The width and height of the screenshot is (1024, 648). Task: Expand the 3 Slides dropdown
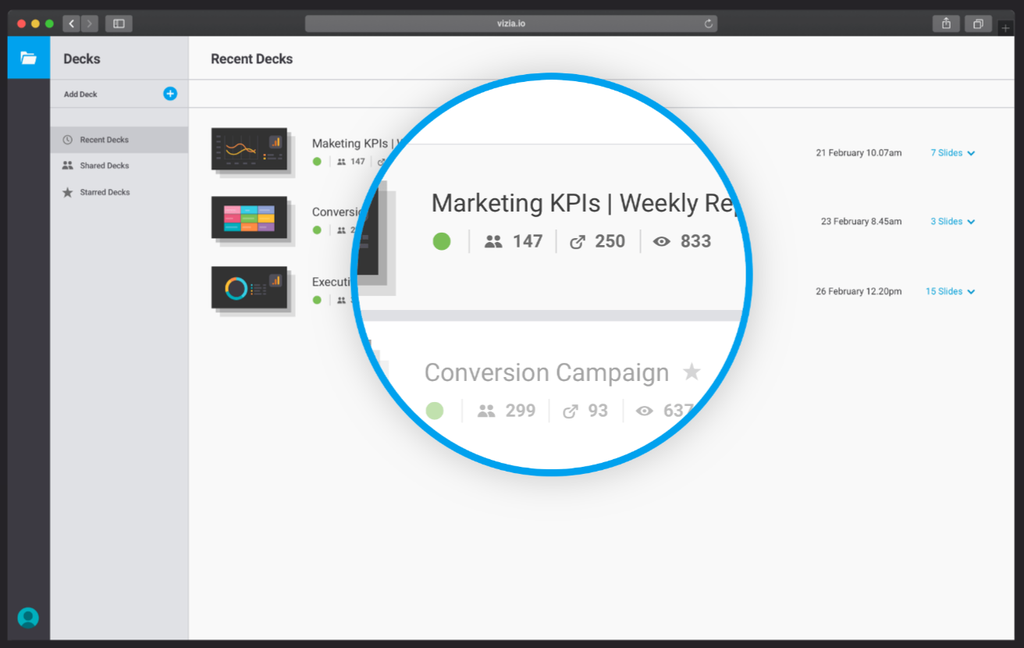[x=952, y=222]
